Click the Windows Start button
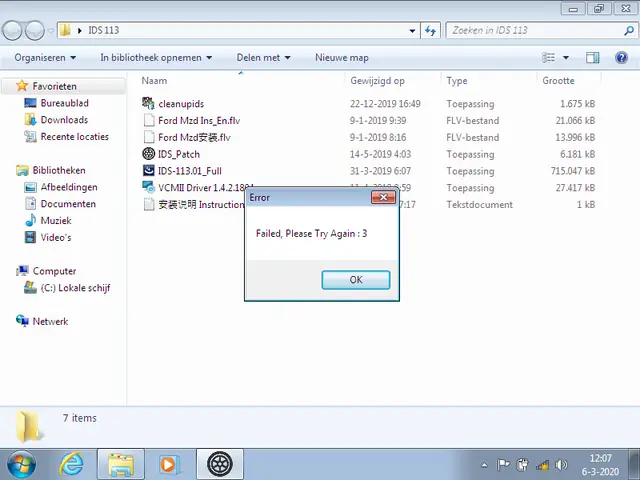The height and width of the screenshot is (480, 640). click(21, 464)
